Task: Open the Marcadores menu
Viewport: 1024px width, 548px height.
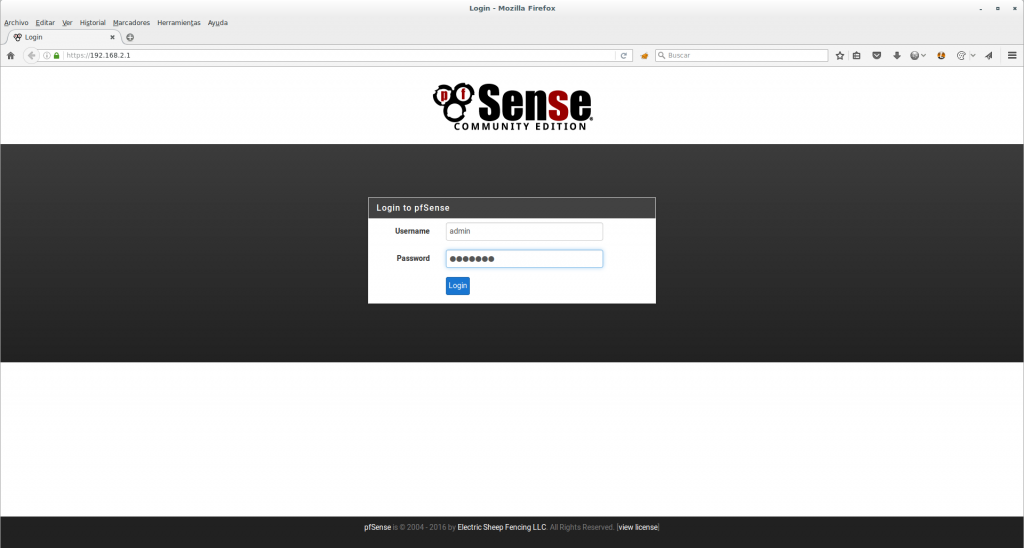Action: coord(131,22)
